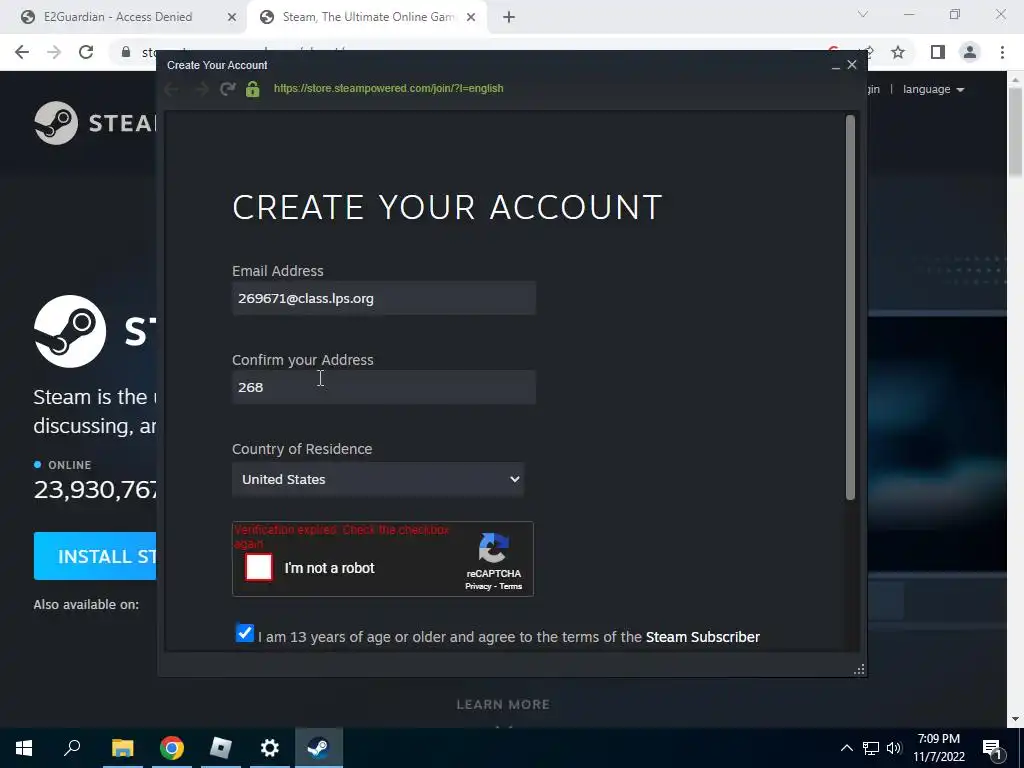Open Chrome side panel icon

click(x=938, y=52)
